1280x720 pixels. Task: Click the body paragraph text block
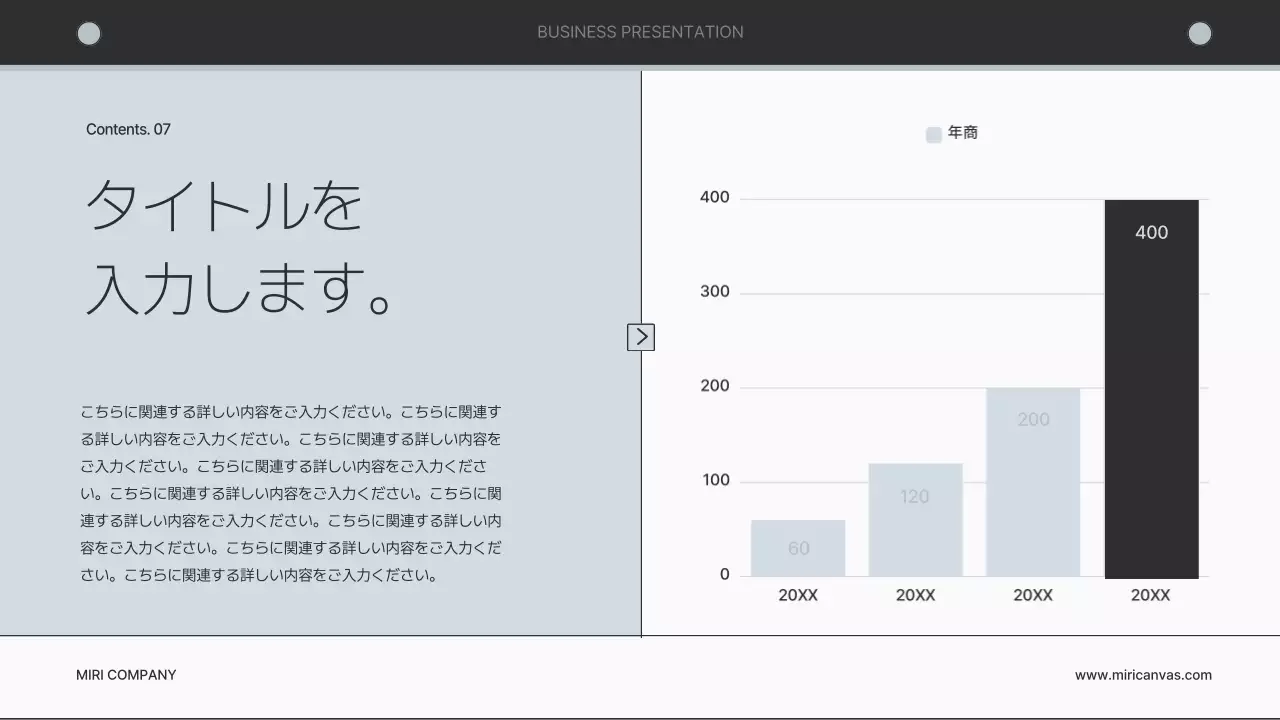[291, 493]
